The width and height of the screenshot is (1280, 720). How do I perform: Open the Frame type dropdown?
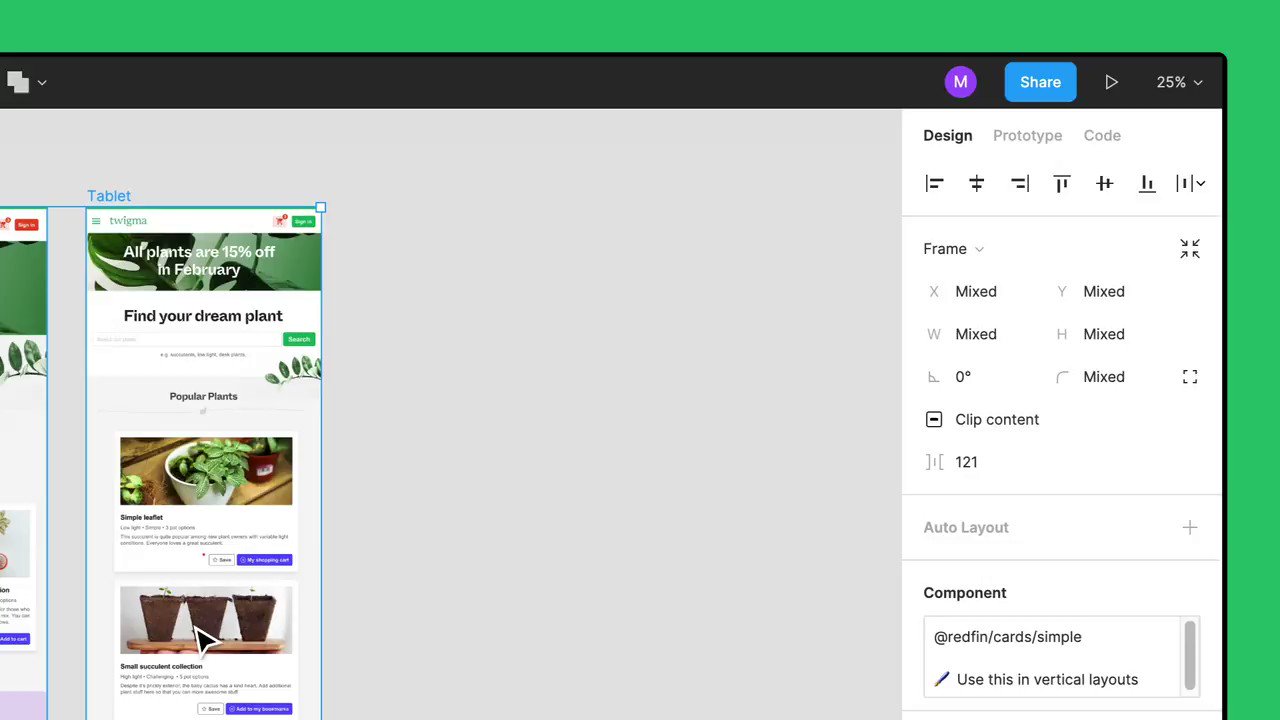[x=953, y=249]
